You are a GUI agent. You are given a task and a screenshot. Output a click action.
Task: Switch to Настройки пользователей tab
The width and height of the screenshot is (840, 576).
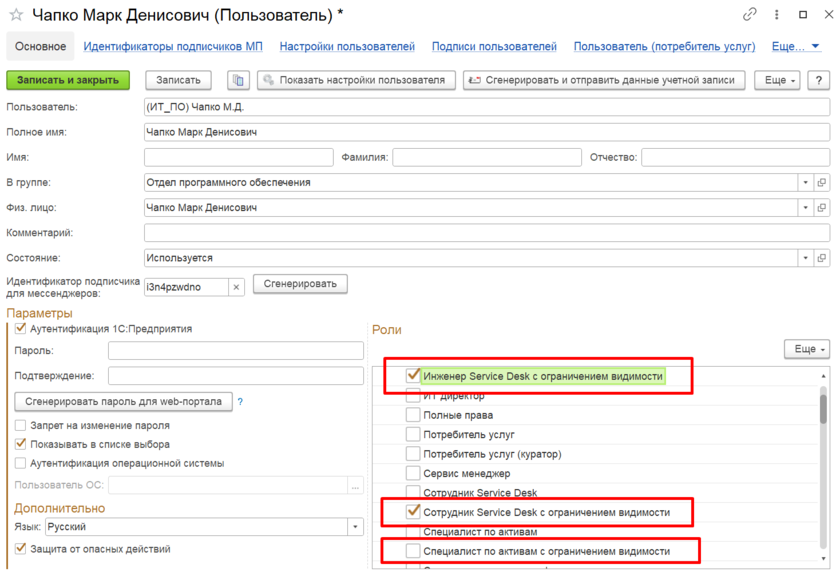coord(346,47)
